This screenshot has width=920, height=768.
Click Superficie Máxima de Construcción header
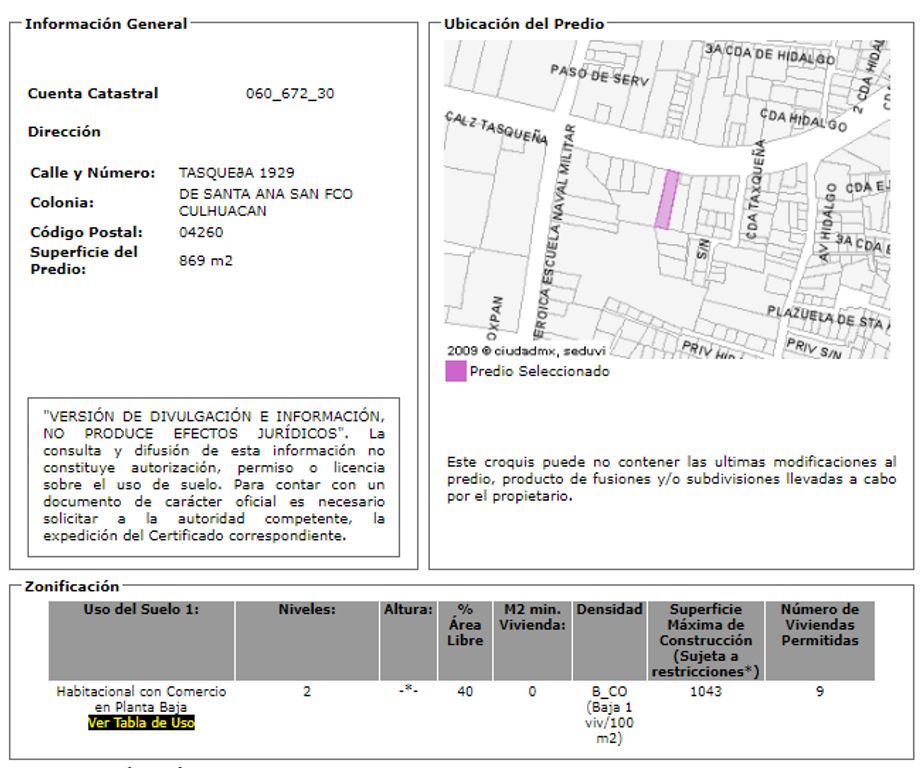click(x=706, y=640)
